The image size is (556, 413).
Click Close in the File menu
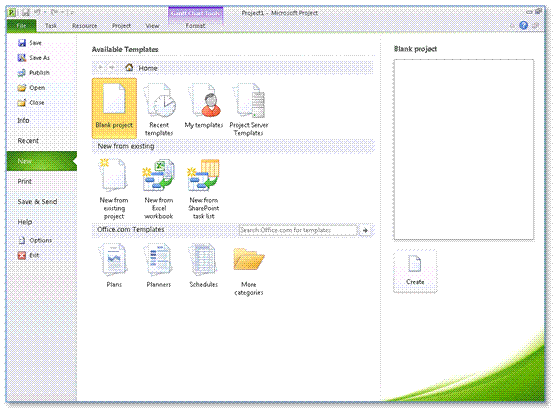[x=31, y=103]
